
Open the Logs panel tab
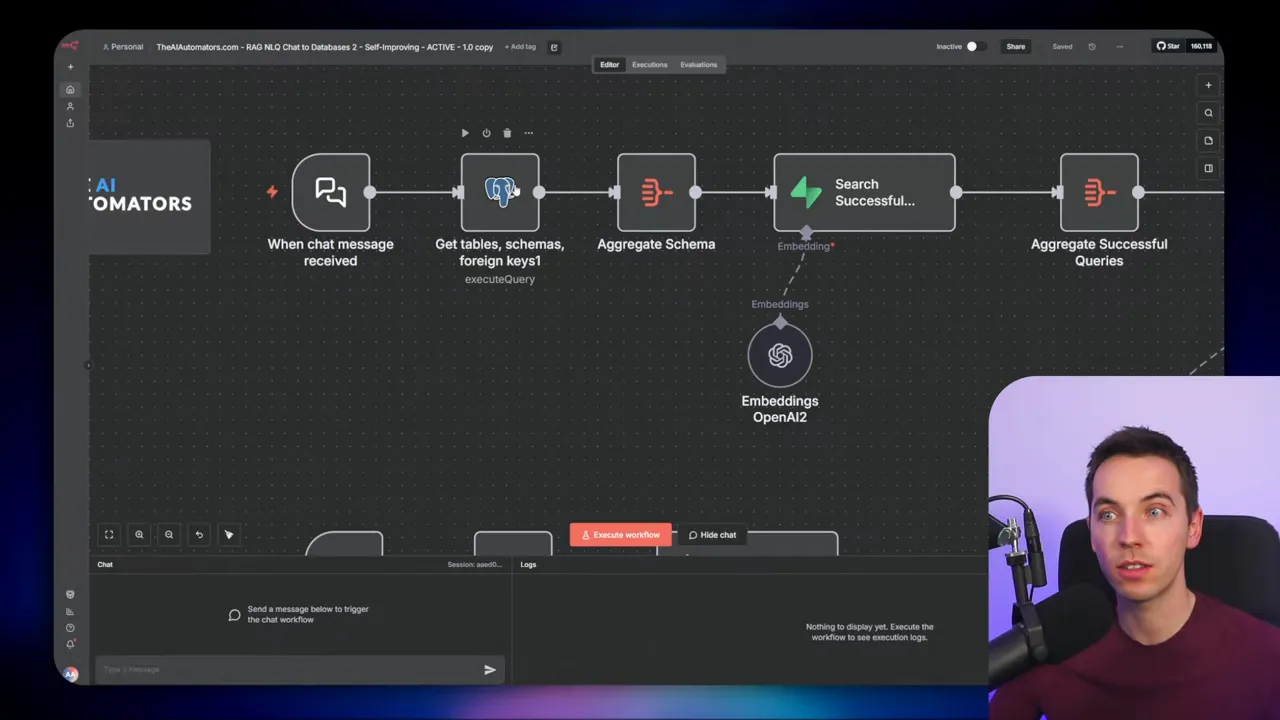coord(528,564)
